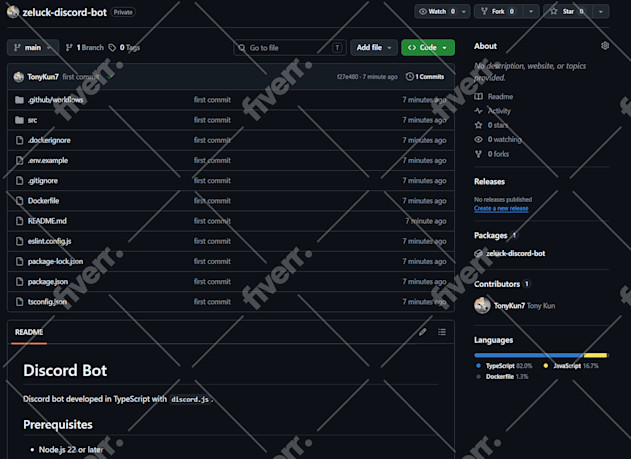Click TonyKun7 avatar under Contributors

482,305
